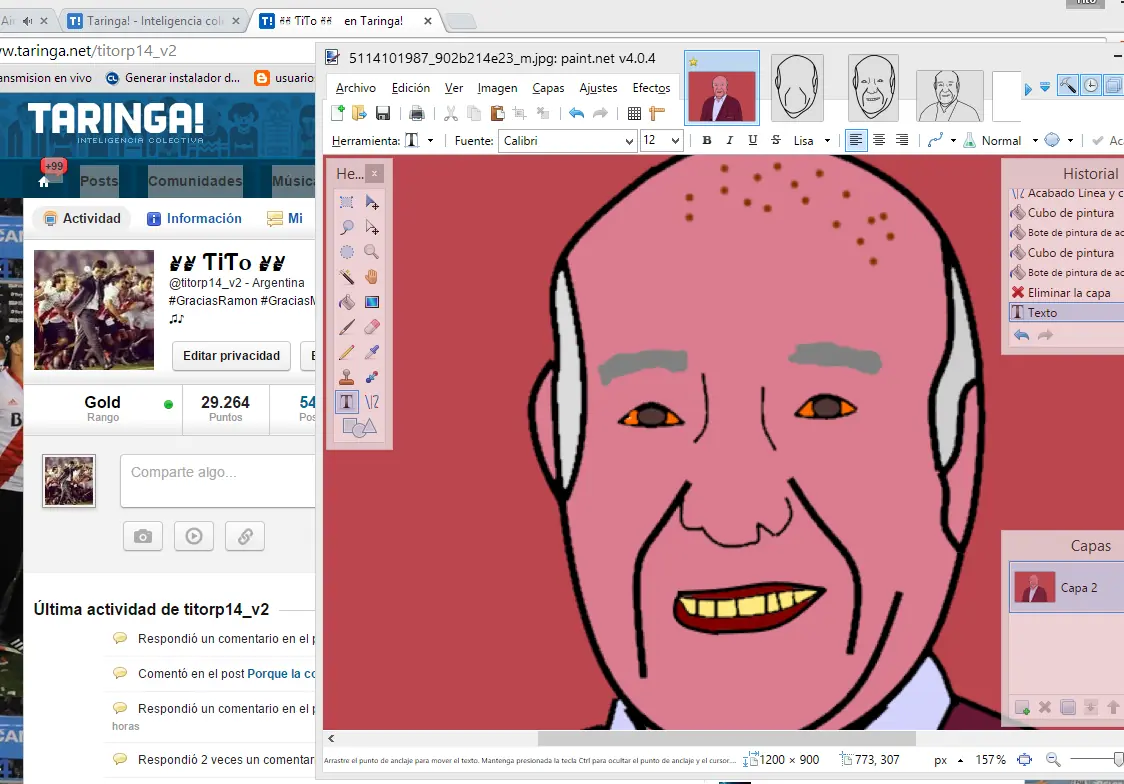Click the Print icon
This screenshot has height=784, width=1124.
pyautogui.click(x=416, y=113)
